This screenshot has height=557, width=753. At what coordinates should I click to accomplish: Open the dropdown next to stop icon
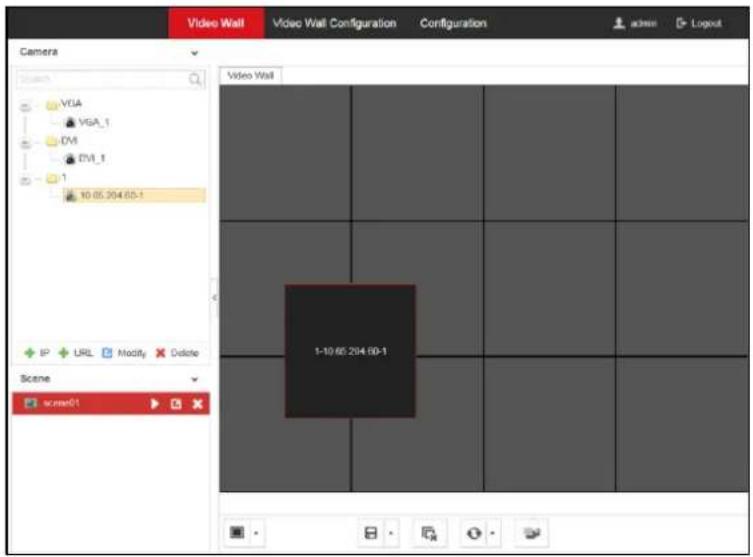[x=256, y=533]
